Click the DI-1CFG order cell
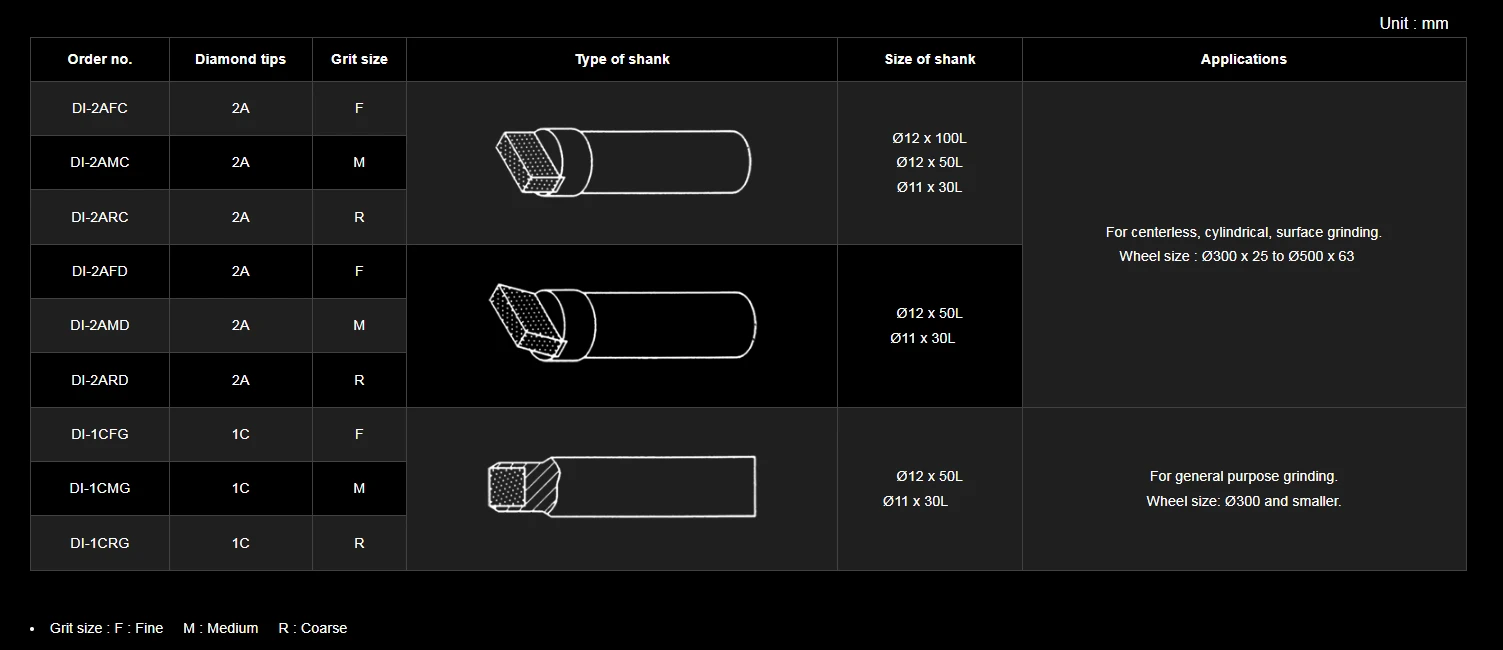This screenshot has width=1503, height=650. [100, 434]
